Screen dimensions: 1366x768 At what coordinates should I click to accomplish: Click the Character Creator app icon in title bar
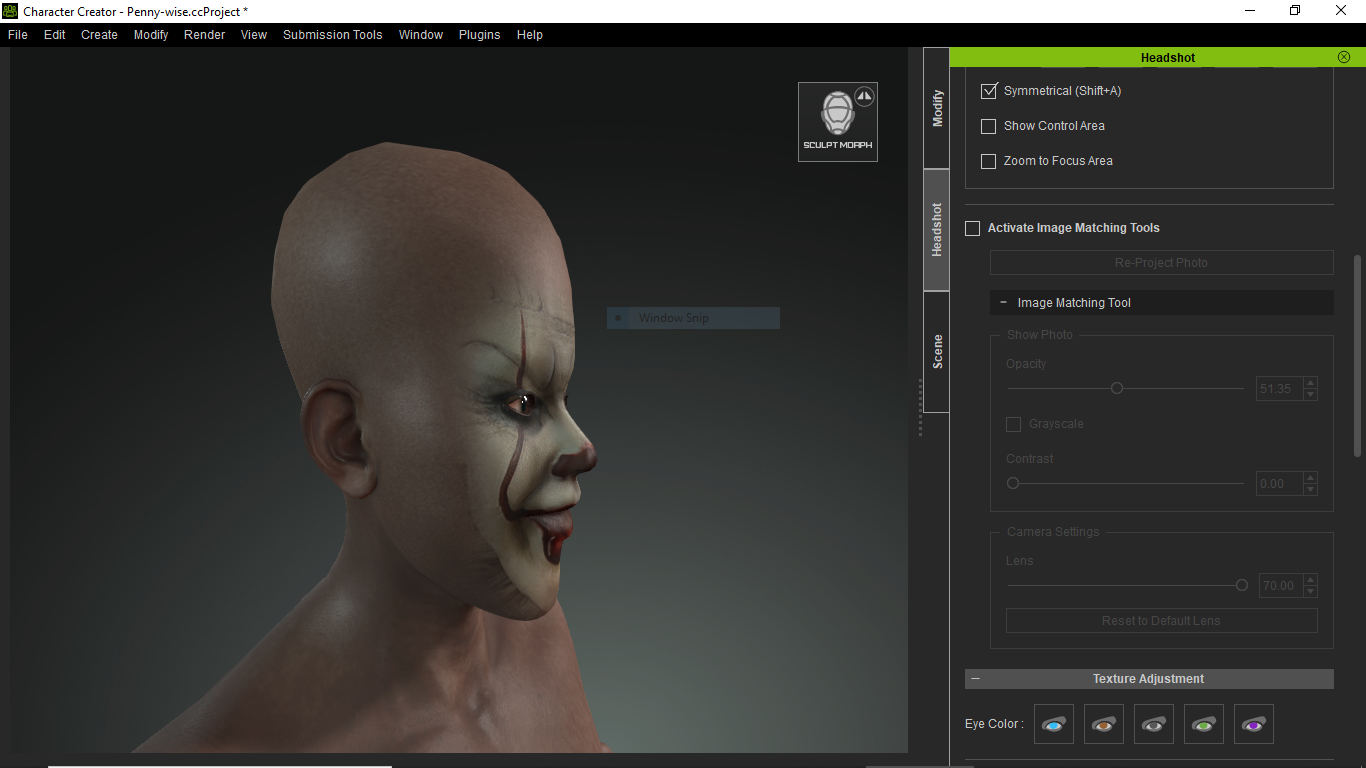tap(10, 11)
